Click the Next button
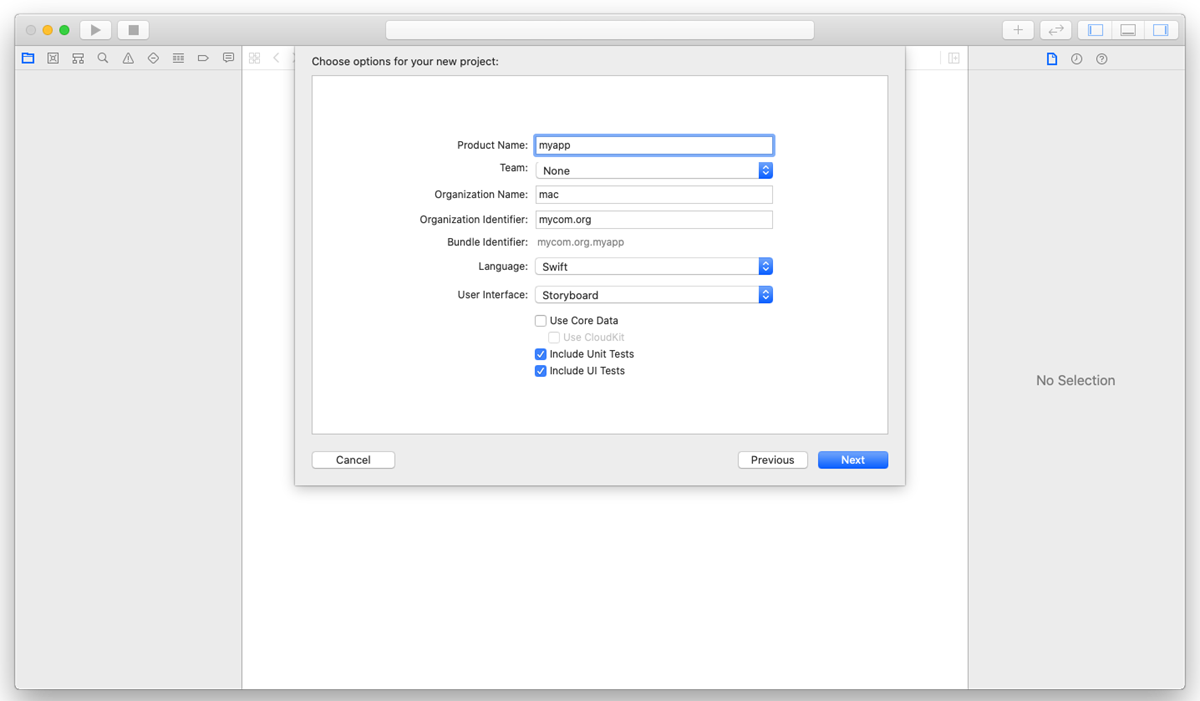This screenshot has height=701, width=1200. click(x=852, y=459)
